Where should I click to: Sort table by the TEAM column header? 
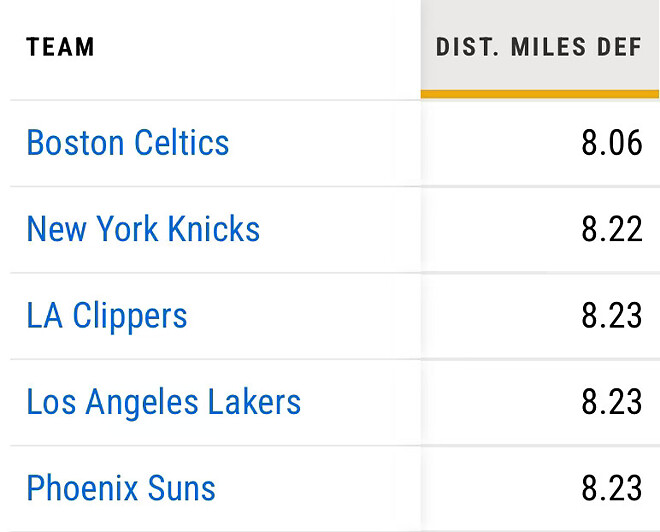coord(60,47)
